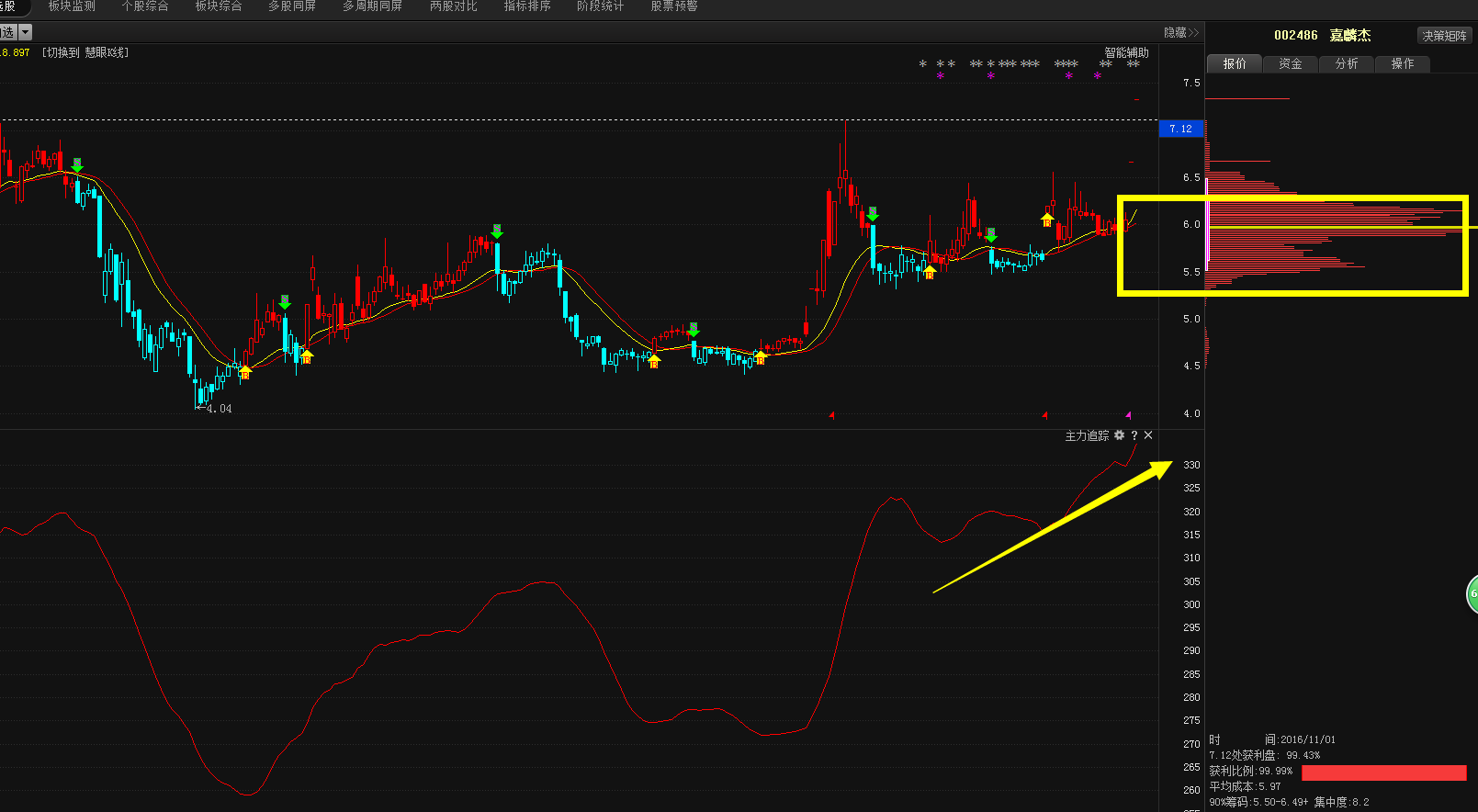
Task: Close the 主力追踪 indicator panel
Action: [x=1148, y=435]
